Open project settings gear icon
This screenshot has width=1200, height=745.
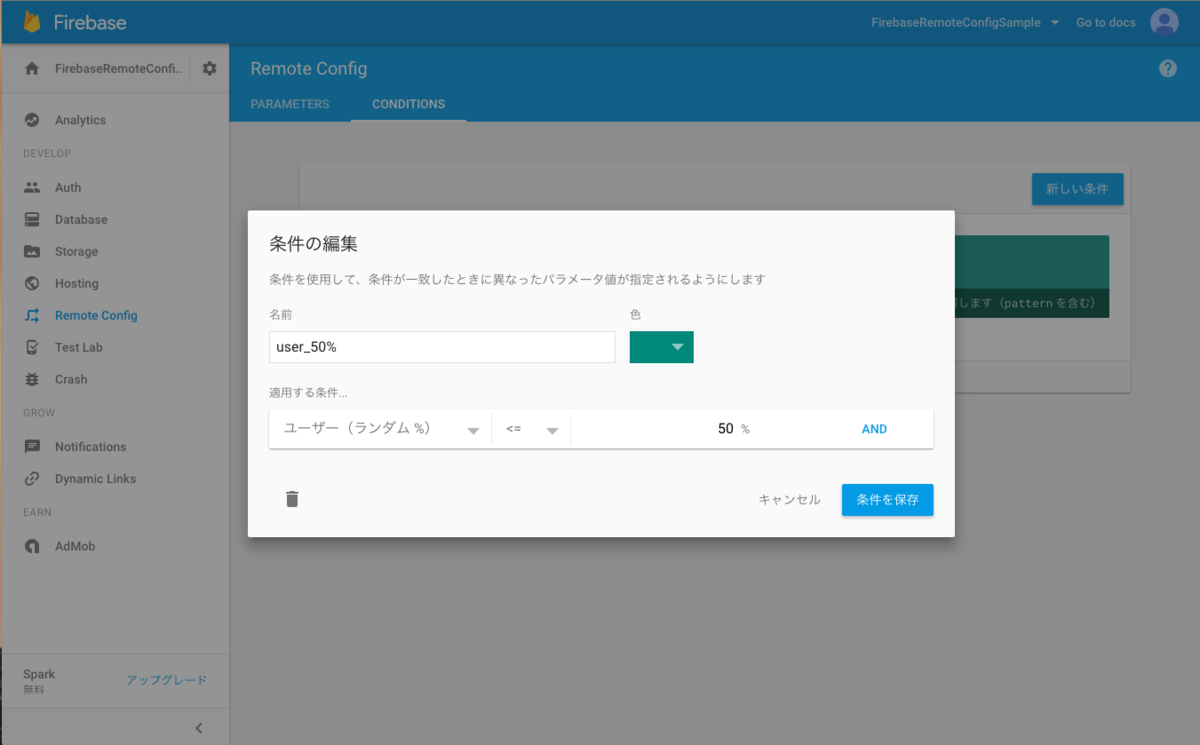209,69
